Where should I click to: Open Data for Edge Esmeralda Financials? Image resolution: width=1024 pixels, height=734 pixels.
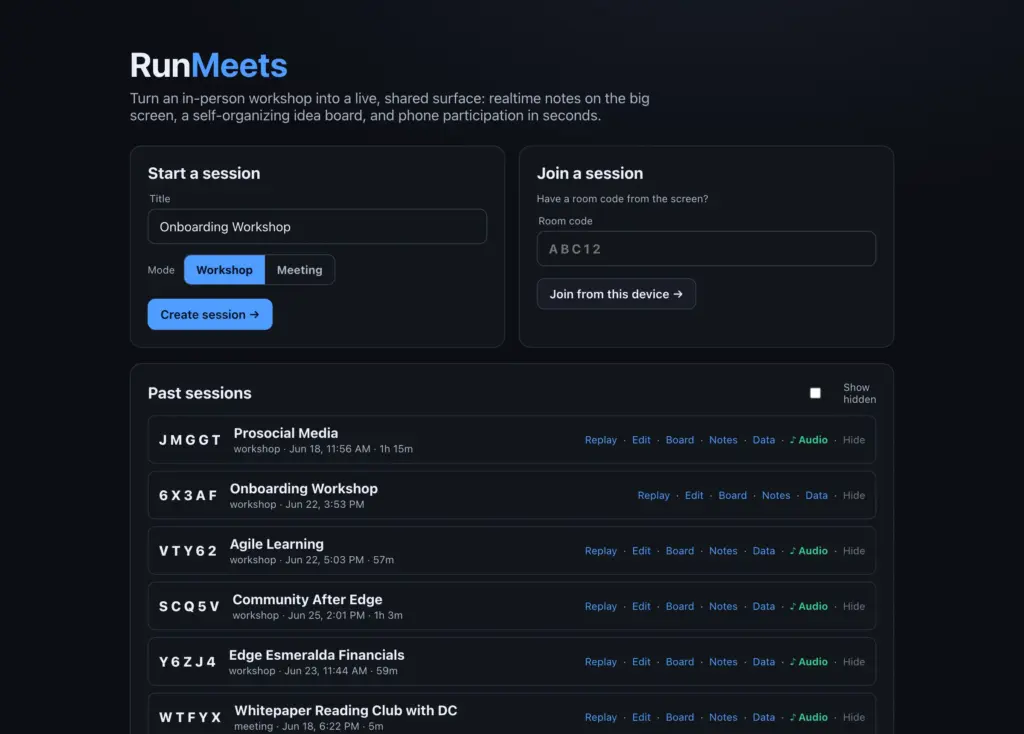click(763, 662)
